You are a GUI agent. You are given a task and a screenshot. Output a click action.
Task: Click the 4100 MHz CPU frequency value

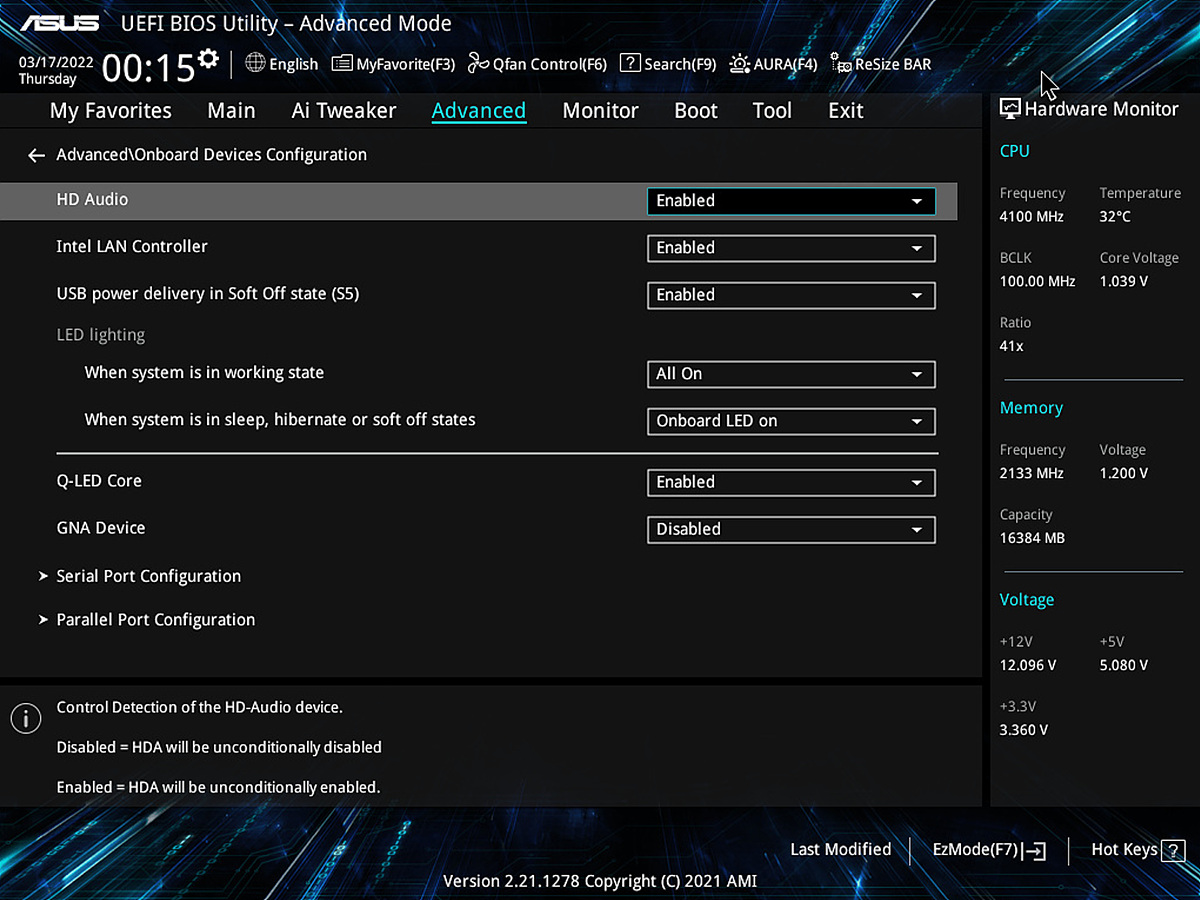coord(1032,217)
